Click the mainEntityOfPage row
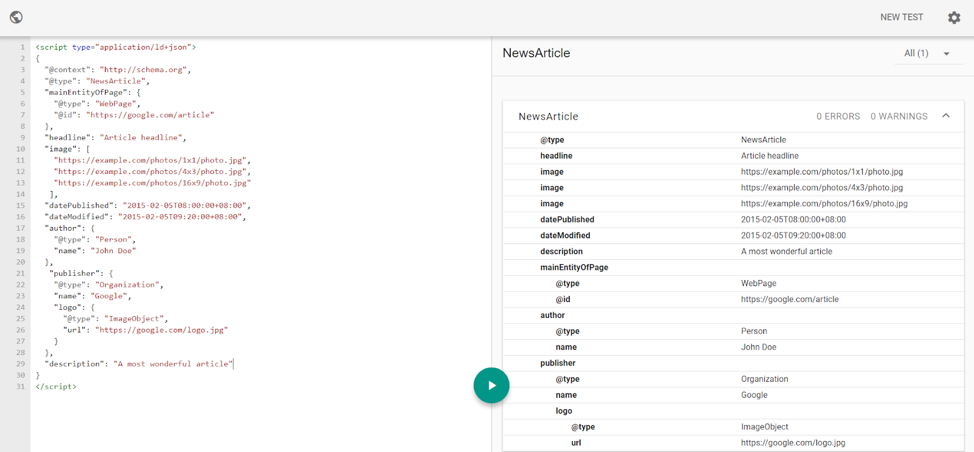The height and width of the screenshot is (452, 974). click(x=733, y=267)
